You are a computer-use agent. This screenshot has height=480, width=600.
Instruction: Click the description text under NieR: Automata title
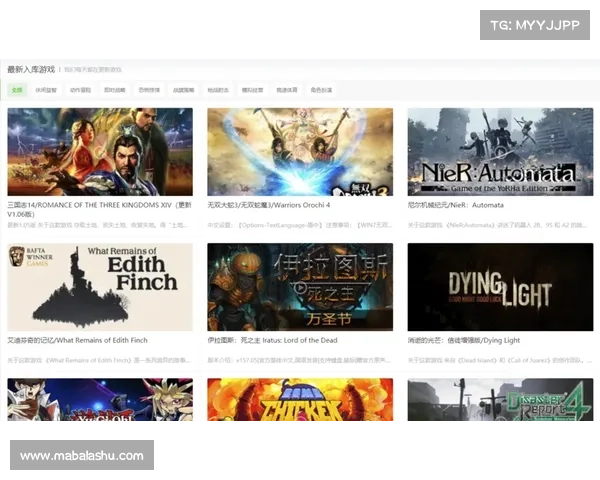click(x=497, y=225)
